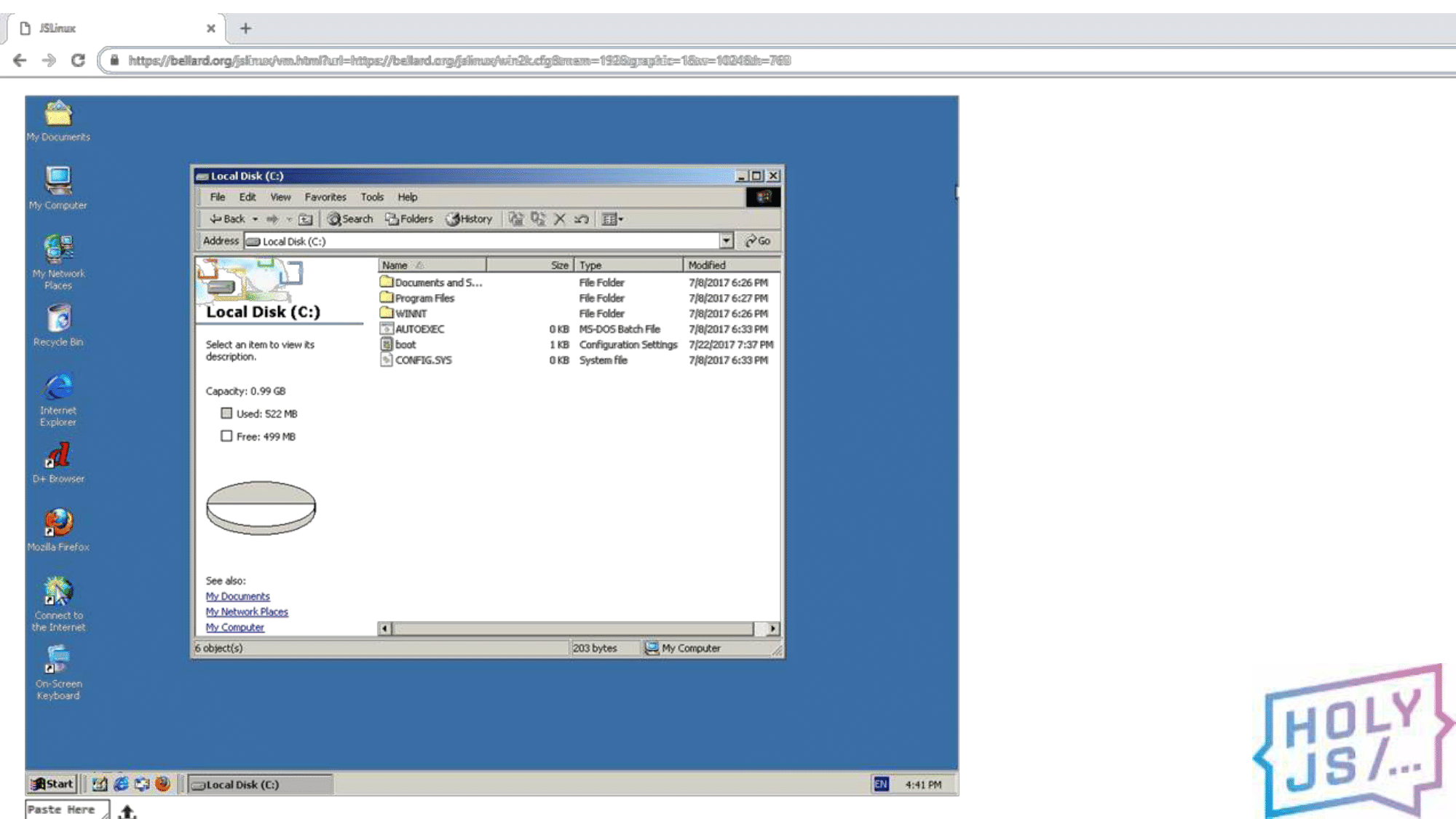The height and width of the screenshot is (819, 1456).
Task: Click the Paste Here text box
Action: point(67,810)
